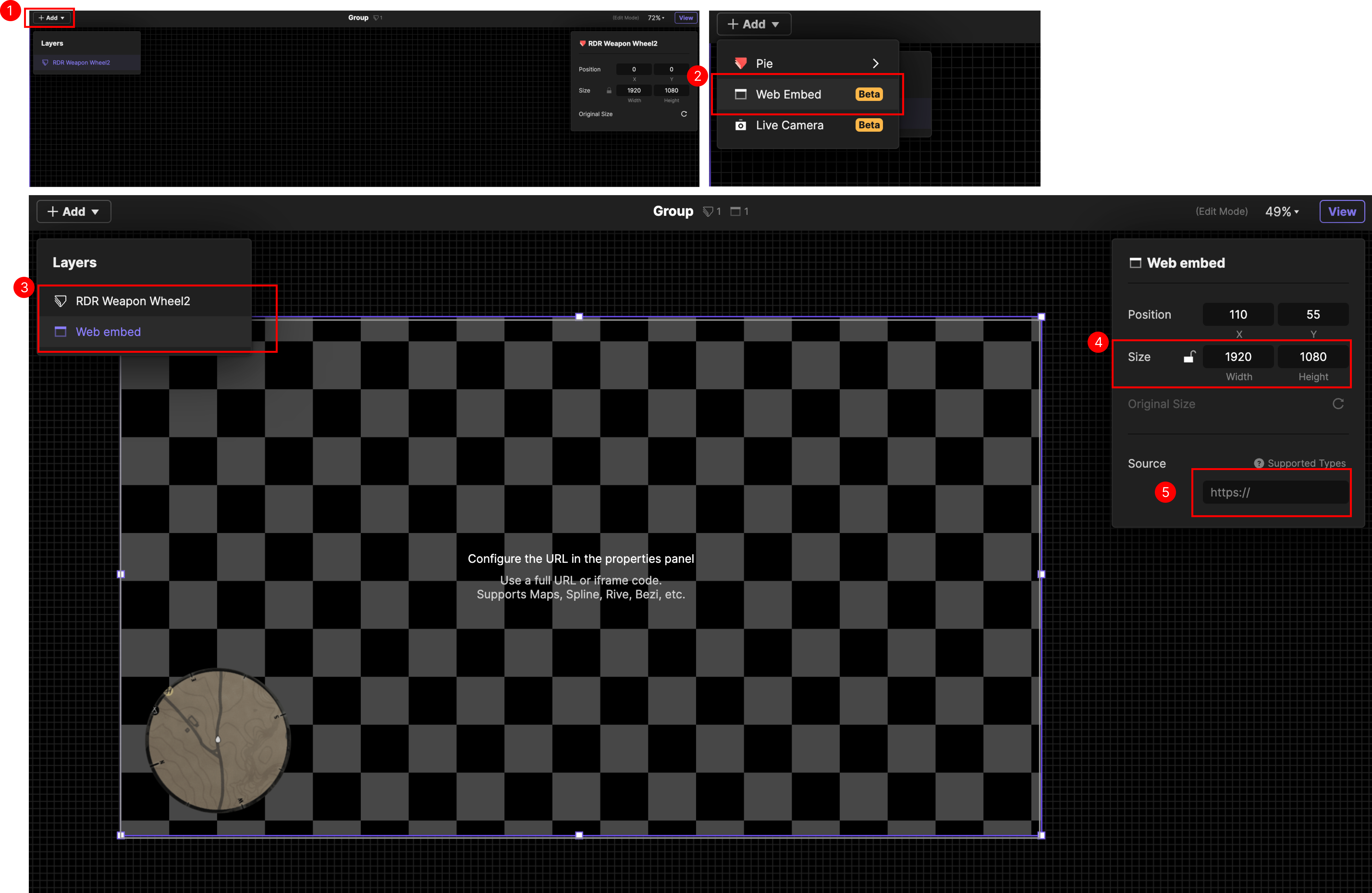
Task: Click the web embed count icon next to the large Group title
Action: pos(735,211)
